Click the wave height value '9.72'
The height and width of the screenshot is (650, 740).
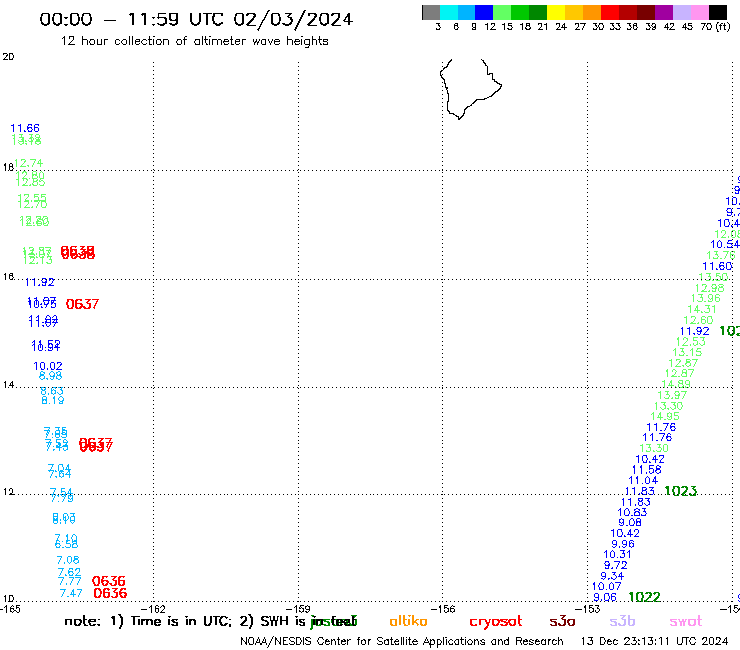click(x=615, y=565)
